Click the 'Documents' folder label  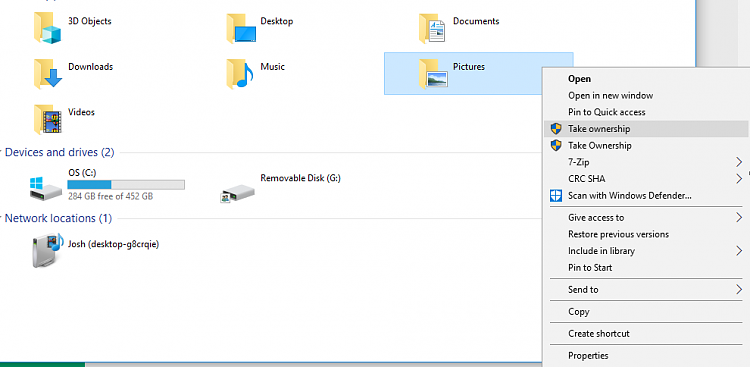click(476, 21)
